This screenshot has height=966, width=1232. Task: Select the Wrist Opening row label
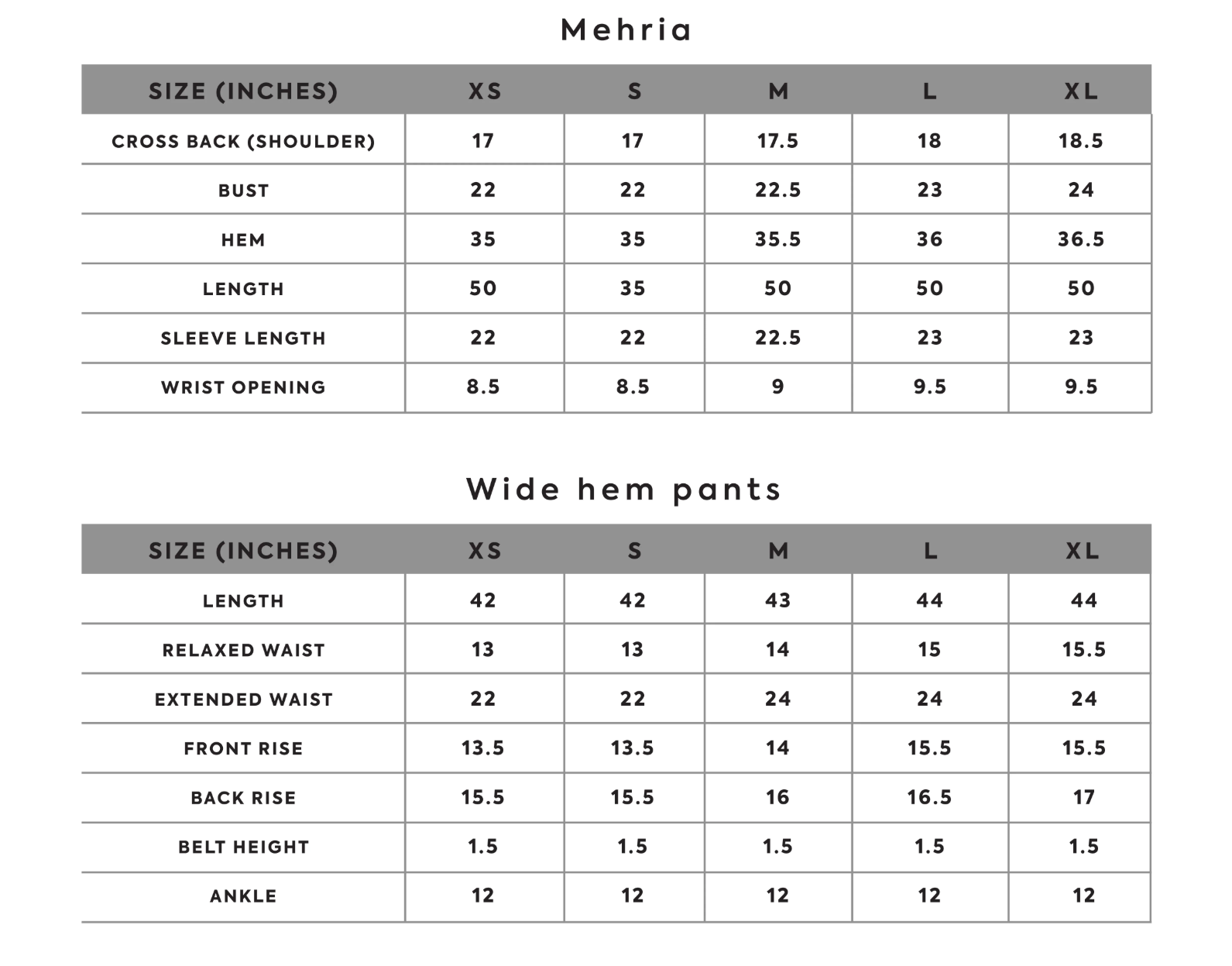(243, 387)
